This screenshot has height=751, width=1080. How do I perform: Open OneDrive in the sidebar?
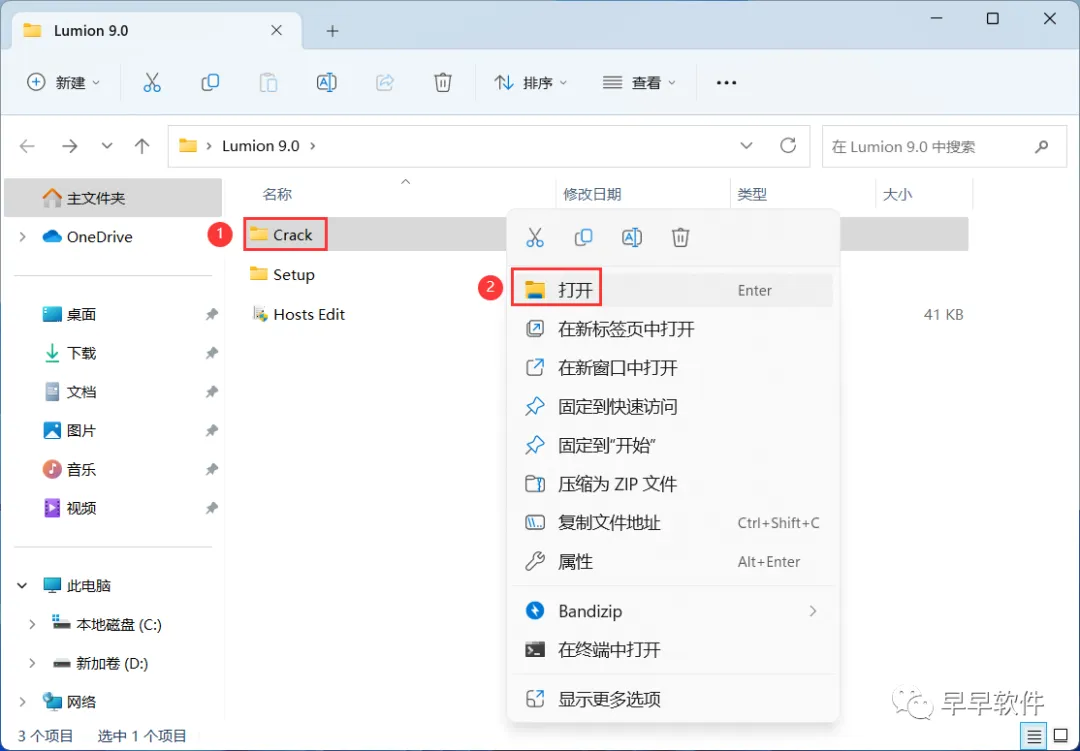click(x=113, y=237)
